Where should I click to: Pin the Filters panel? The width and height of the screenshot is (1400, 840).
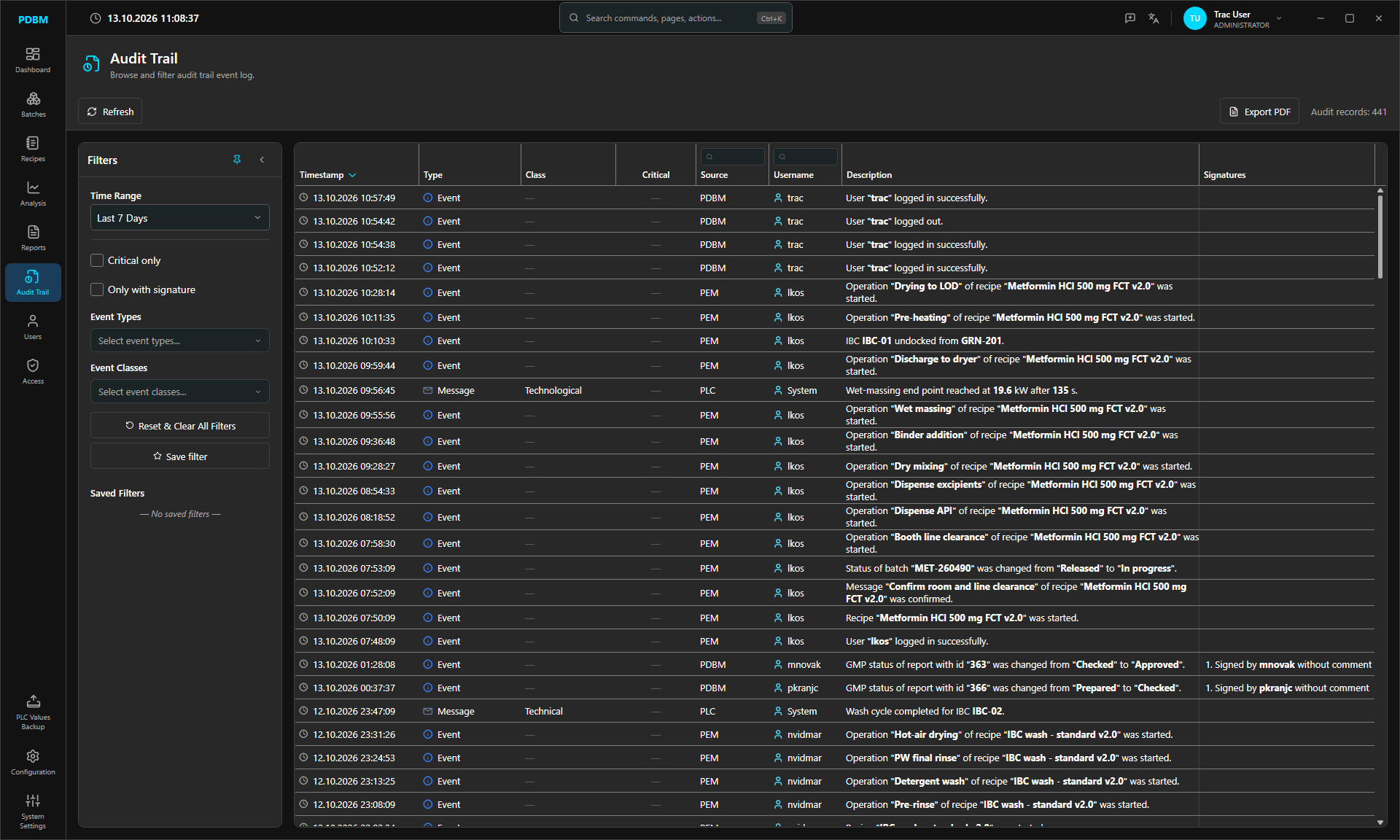tap(237, 160)
